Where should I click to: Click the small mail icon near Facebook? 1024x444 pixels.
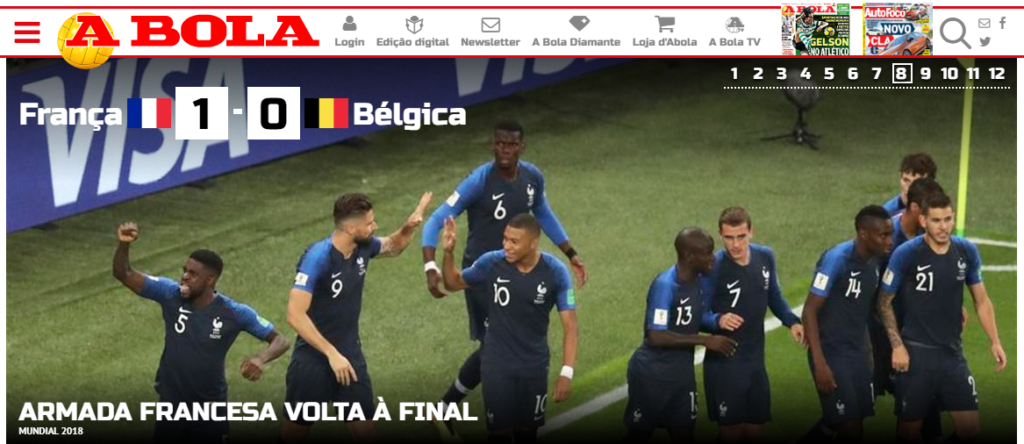tap(984, 24)
